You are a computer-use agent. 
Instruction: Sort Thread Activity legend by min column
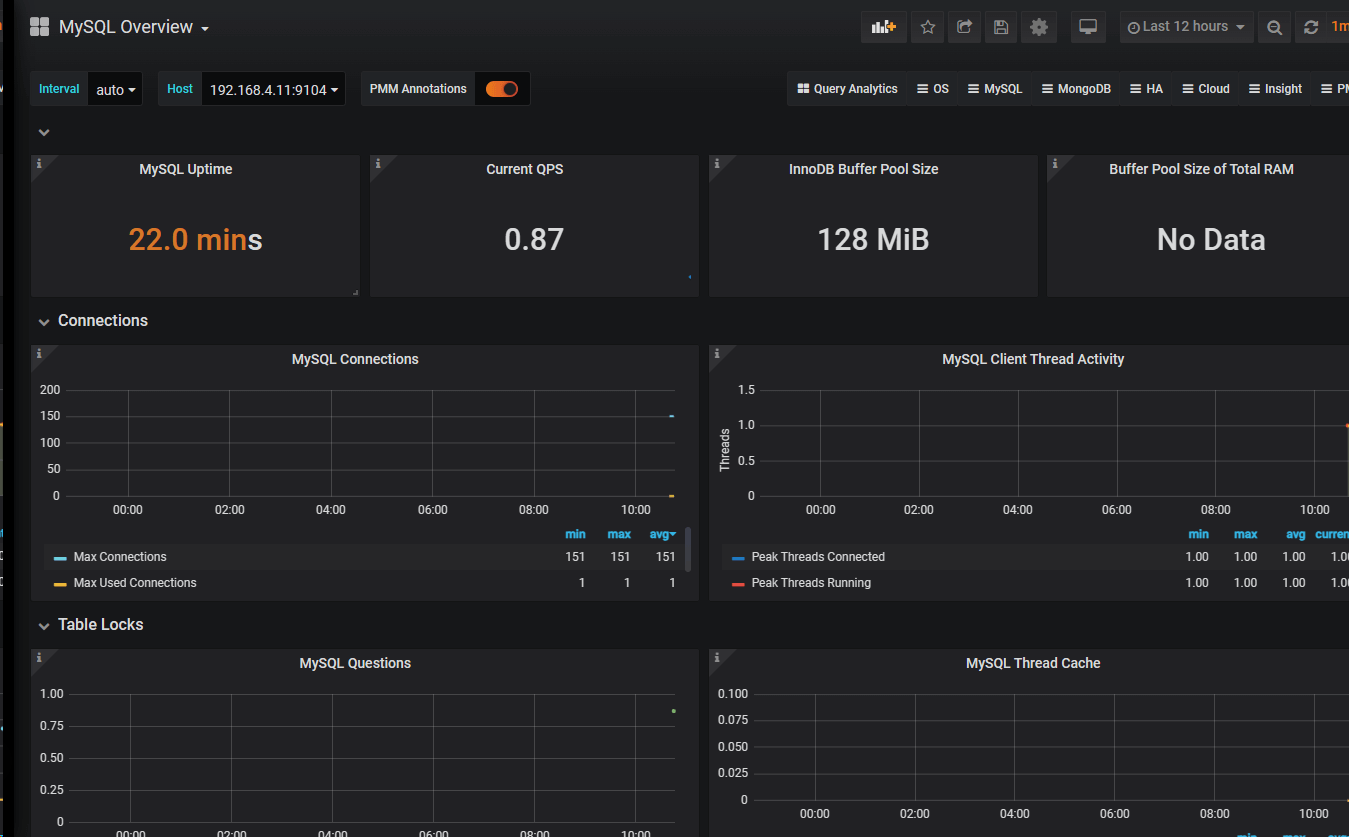(x=1198, y=534)
